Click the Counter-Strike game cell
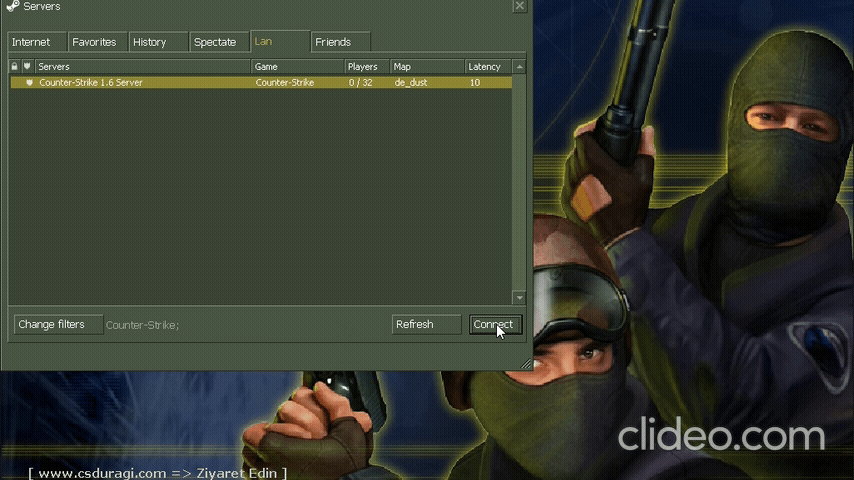The image size is (854, 480). (x=285, y=83)
